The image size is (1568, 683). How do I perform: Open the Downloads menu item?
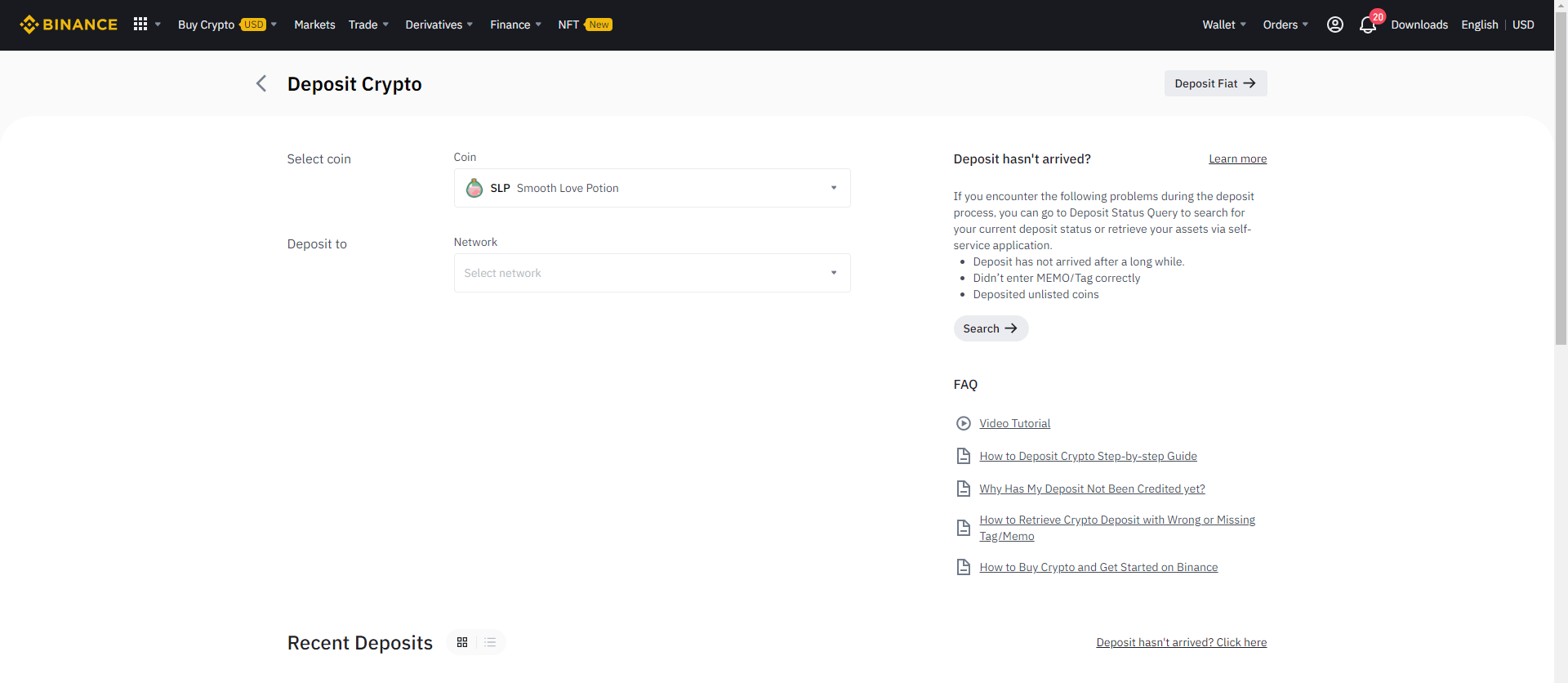click(1419, 25)
